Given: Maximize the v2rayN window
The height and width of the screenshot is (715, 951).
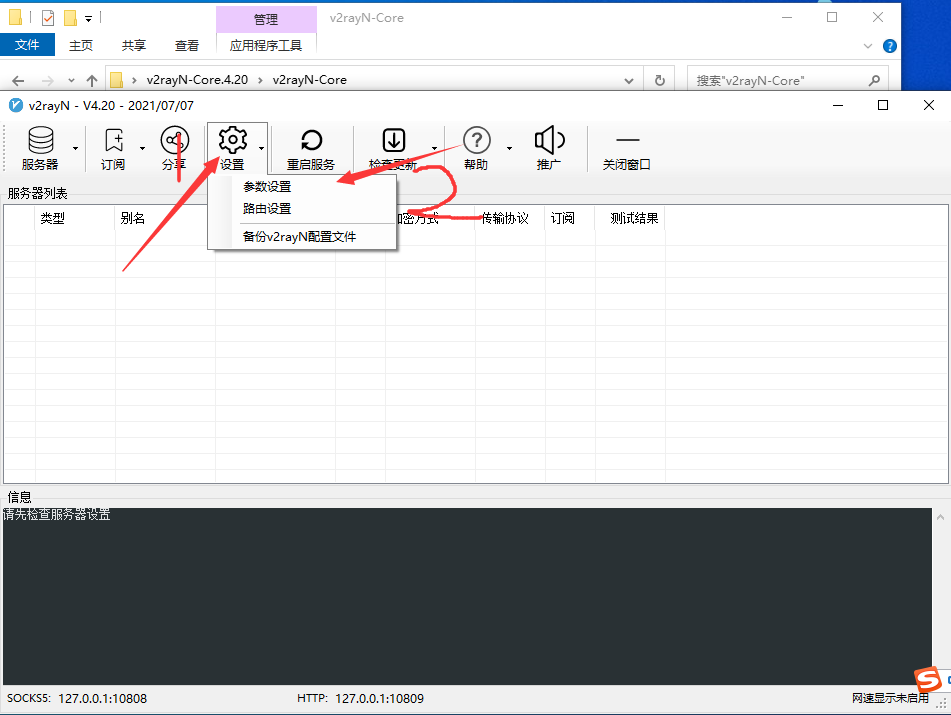Looking at the screenshot, I should pyautogui.click(x=883, y=106).
